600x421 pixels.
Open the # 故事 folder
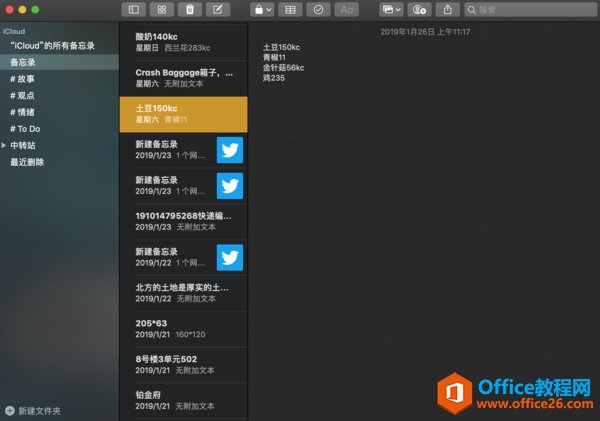coord(59,79)
